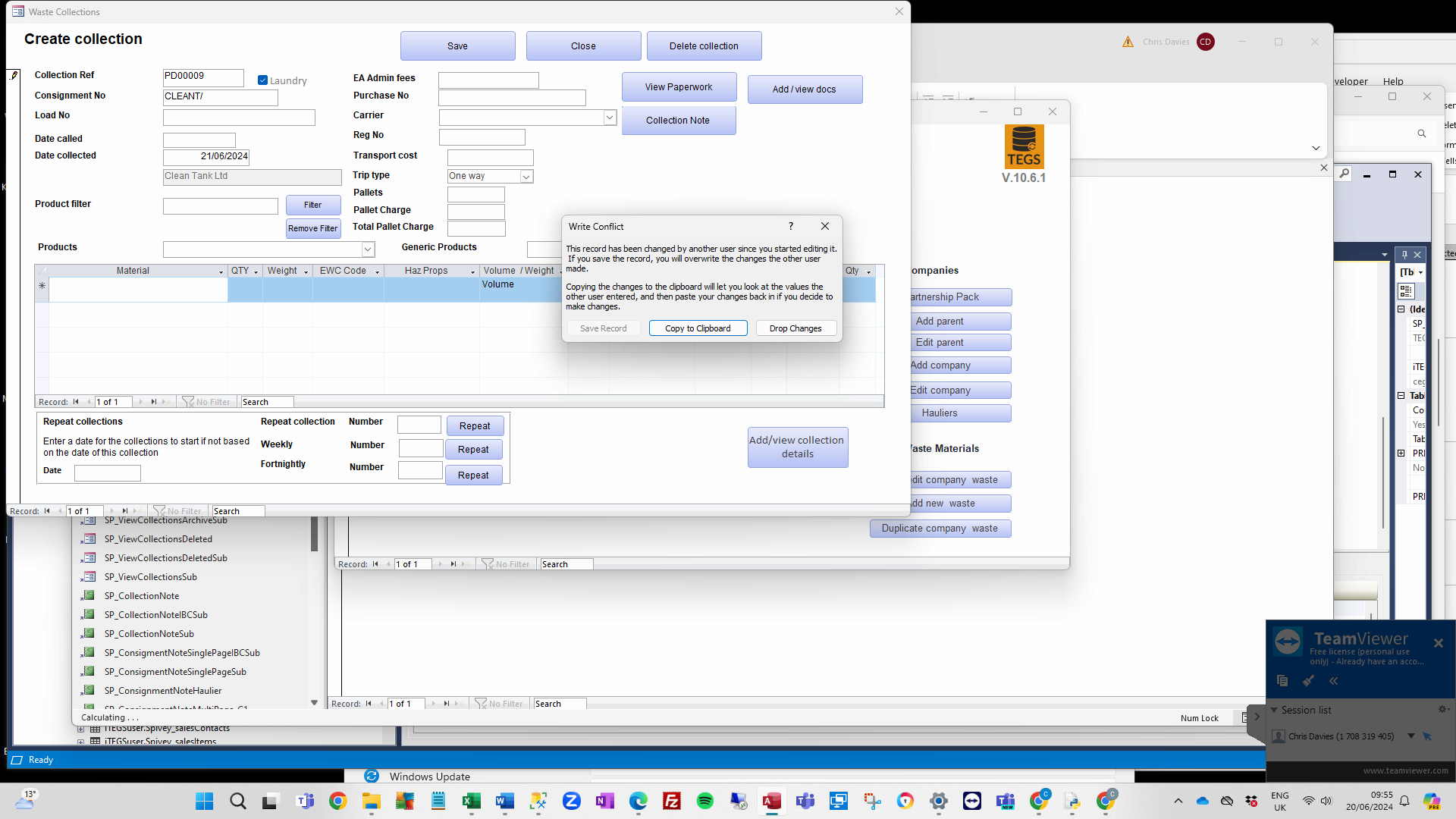
Task: Collapse TeamViewer panel with double-chevron icon
Action: tap(1333, 681)
